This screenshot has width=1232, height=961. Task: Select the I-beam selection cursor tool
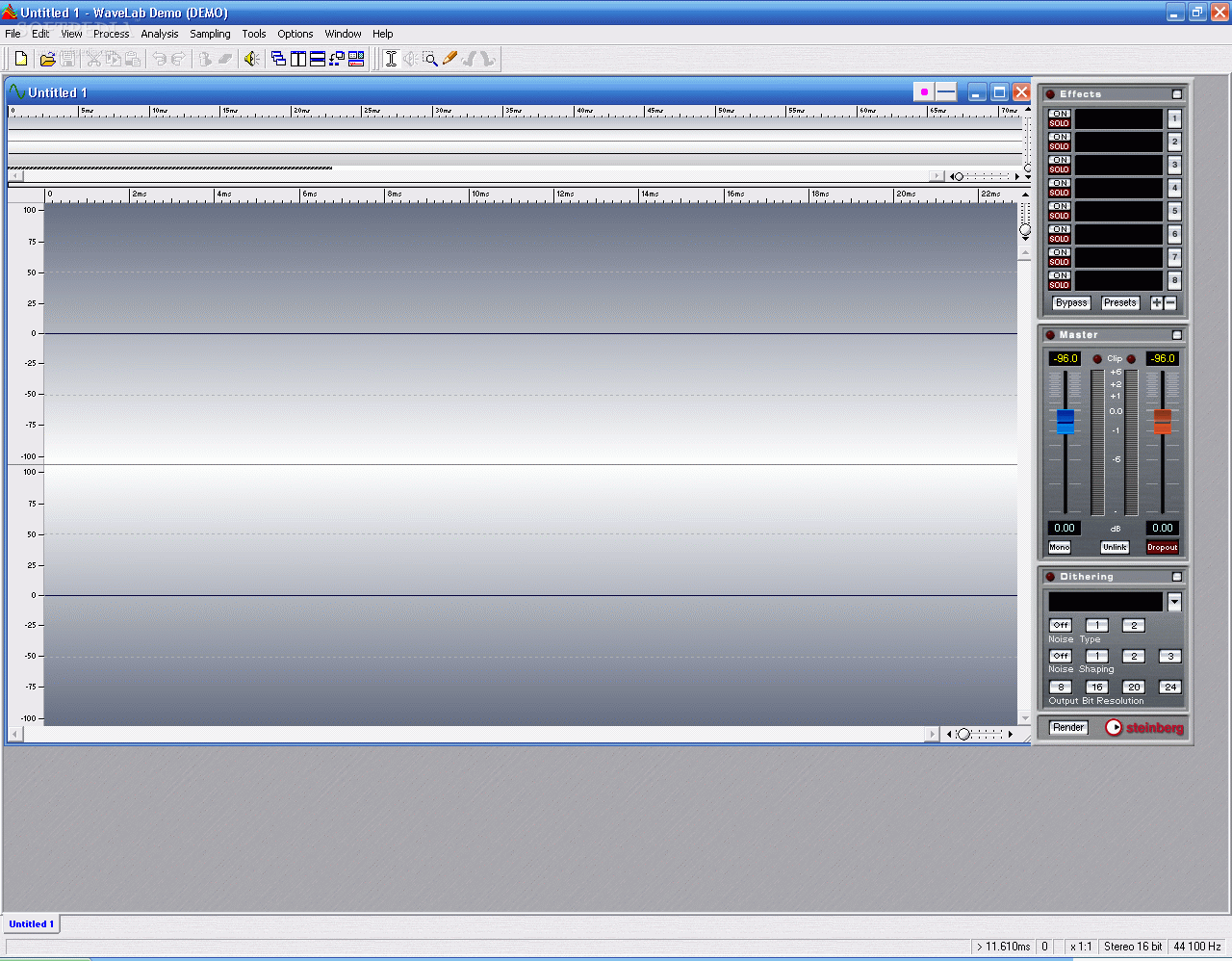coord(391,59)
